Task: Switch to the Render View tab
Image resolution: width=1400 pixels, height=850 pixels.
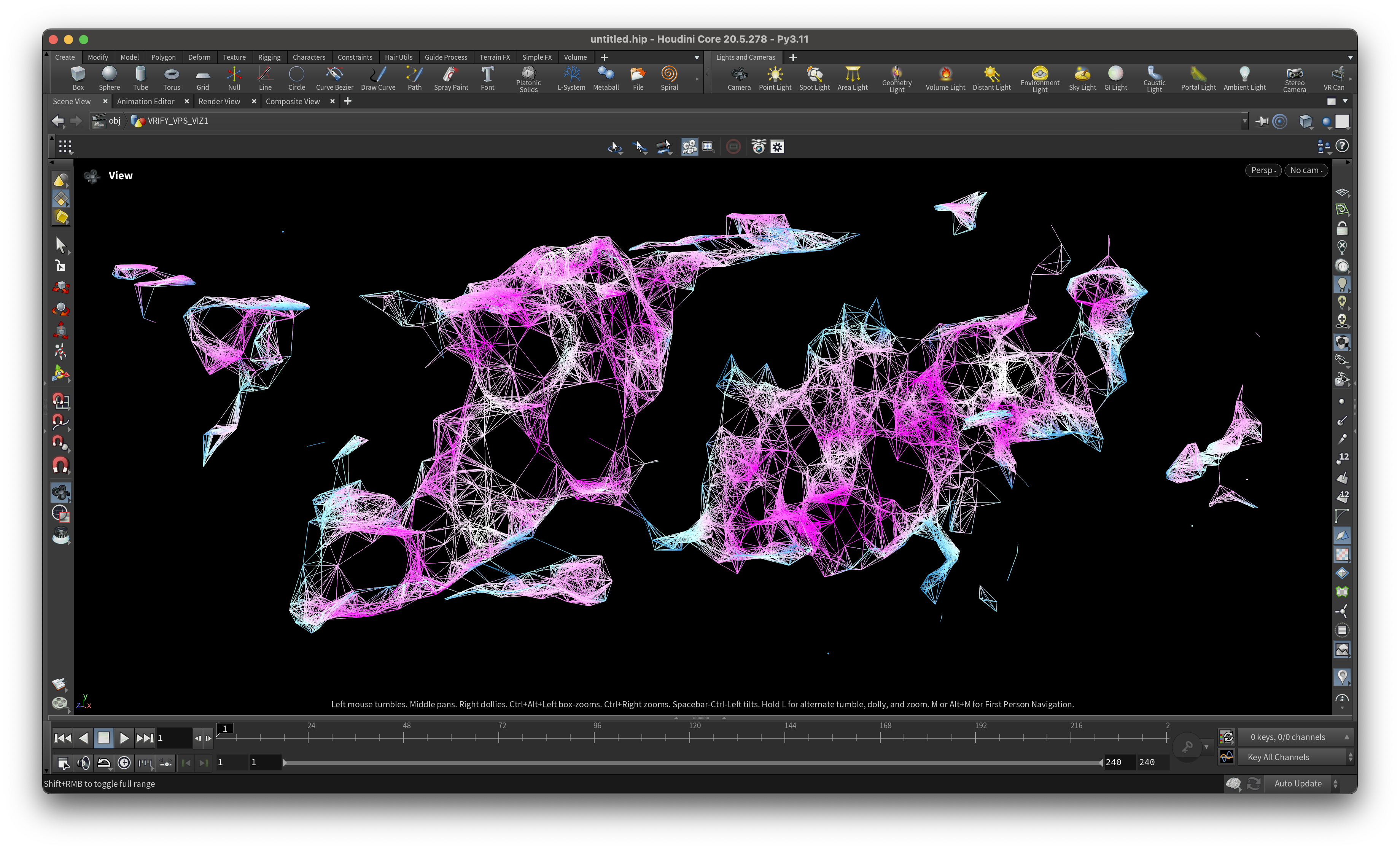Action: click(220, 101)
